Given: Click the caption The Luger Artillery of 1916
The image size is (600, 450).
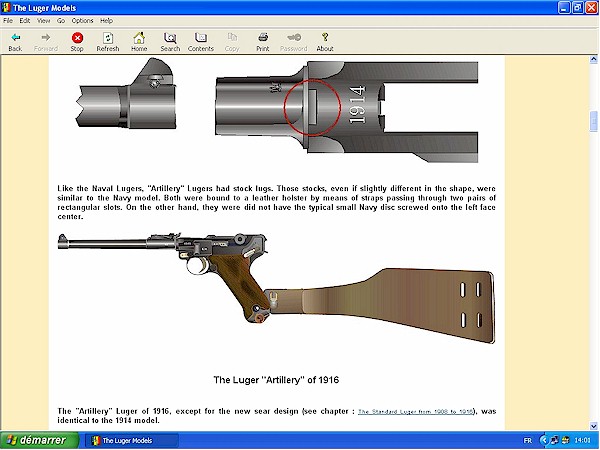Looking at the screenshot, I should click(x=276, y=380).
